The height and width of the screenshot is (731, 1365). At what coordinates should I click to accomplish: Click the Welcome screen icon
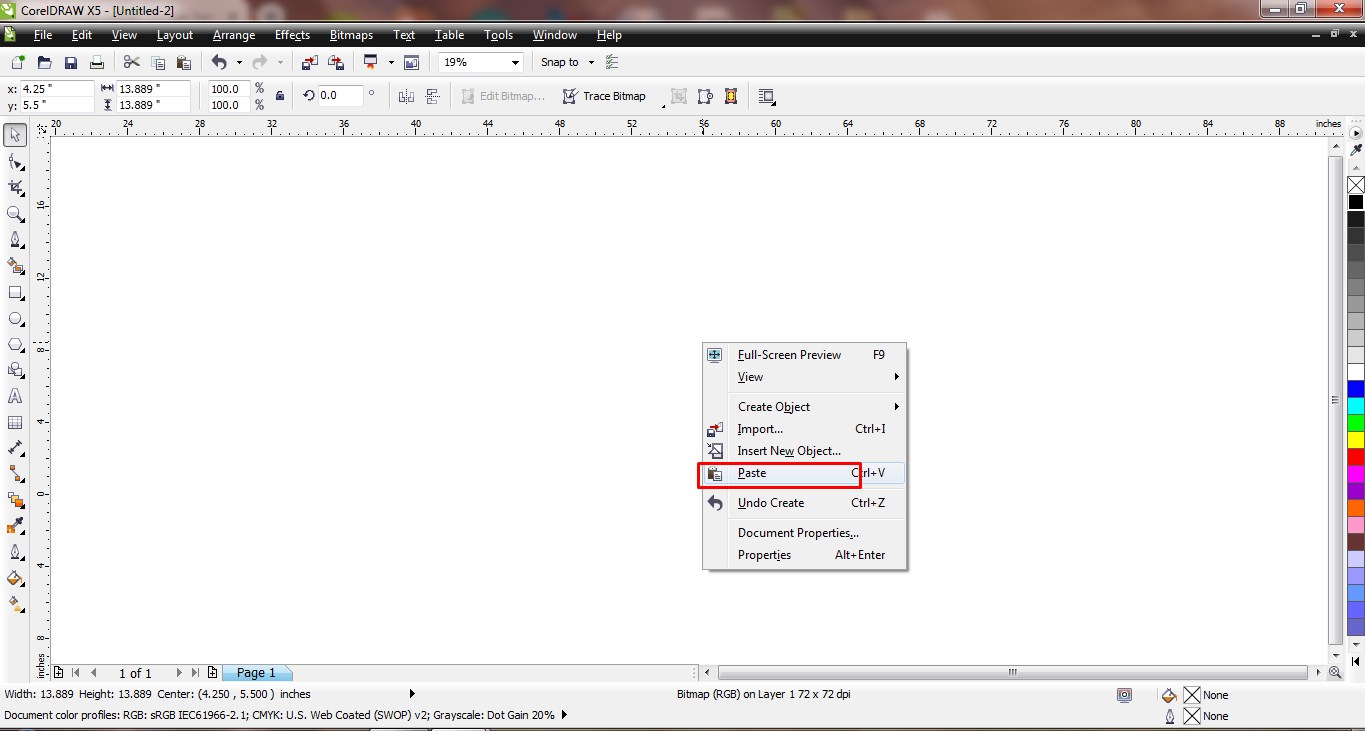411,62
